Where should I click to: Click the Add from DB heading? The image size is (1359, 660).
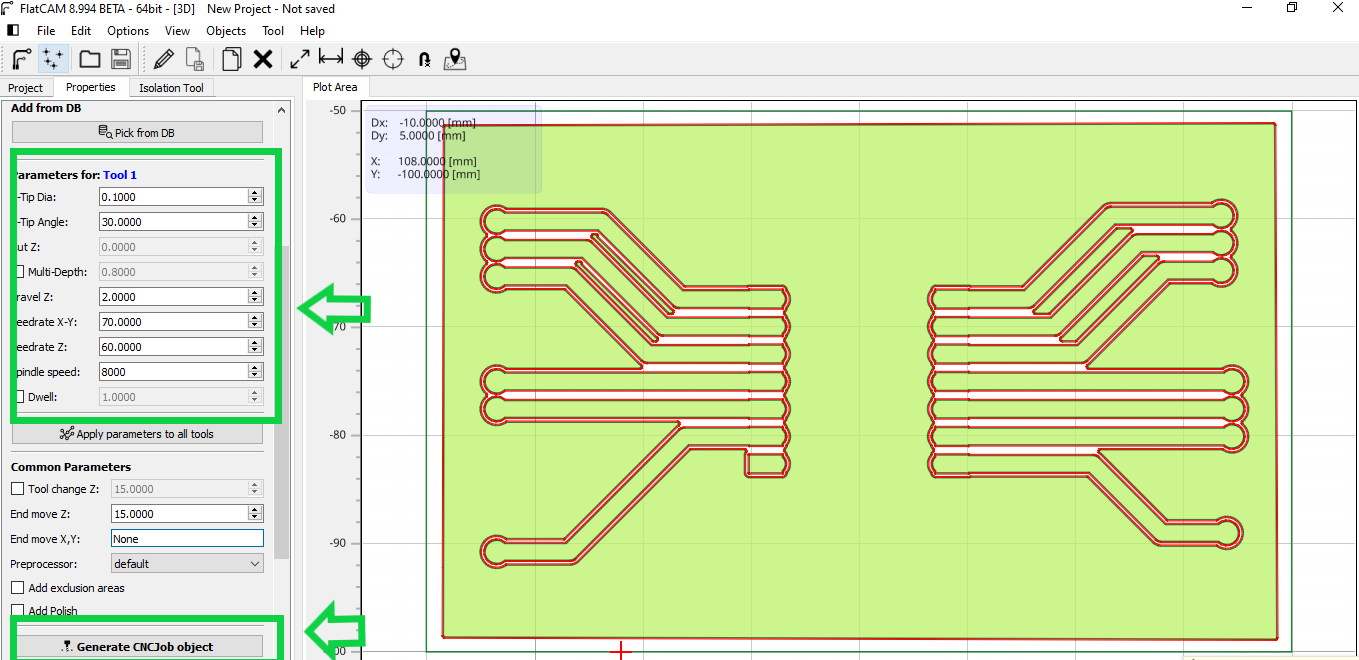pyautogui.click(x=46, y=108)
